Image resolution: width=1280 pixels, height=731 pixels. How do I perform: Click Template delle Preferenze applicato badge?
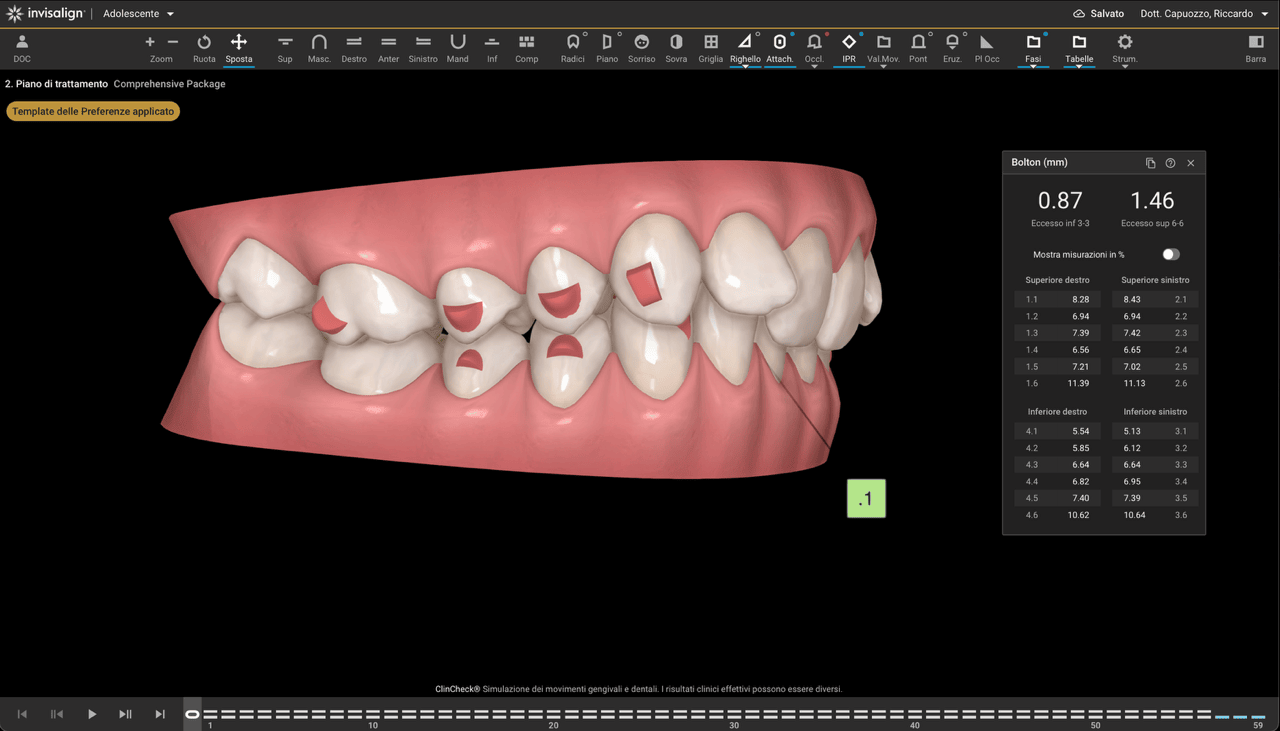93,111
